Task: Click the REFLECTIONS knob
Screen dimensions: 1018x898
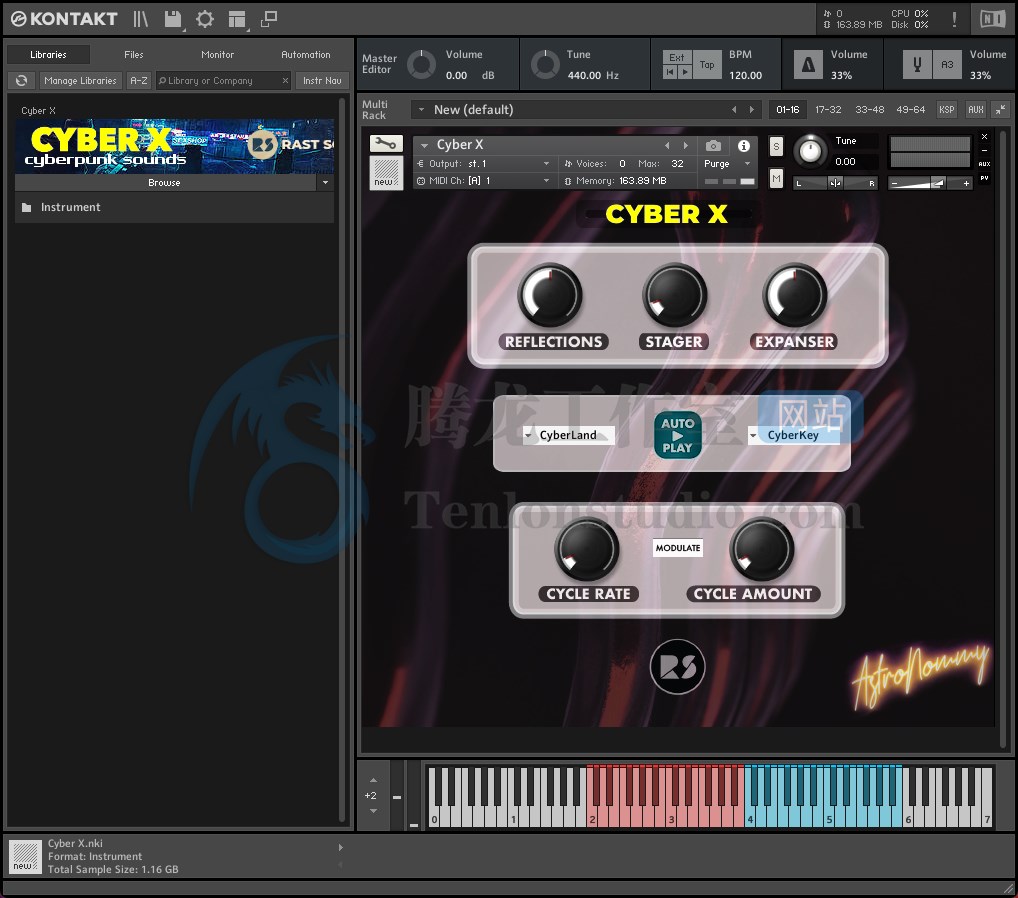Action: (550, 295)
